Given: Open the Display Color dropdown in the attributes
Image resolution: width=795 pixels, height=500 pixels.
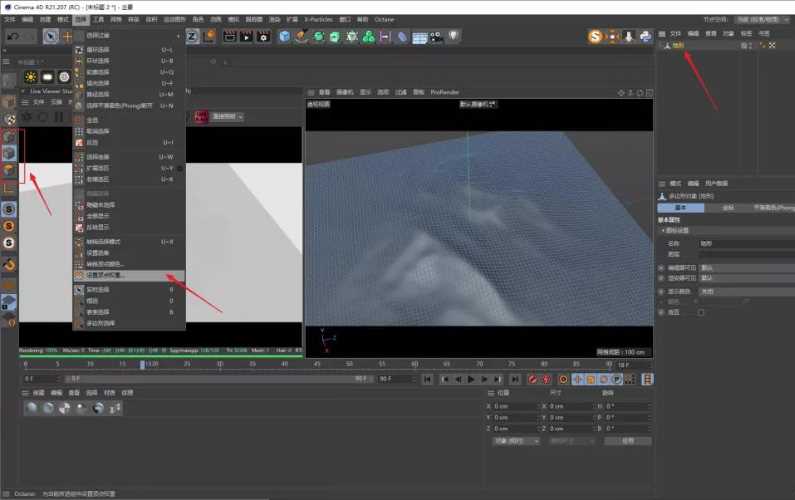Looking at the screenshot, I should tap(746, 292).
